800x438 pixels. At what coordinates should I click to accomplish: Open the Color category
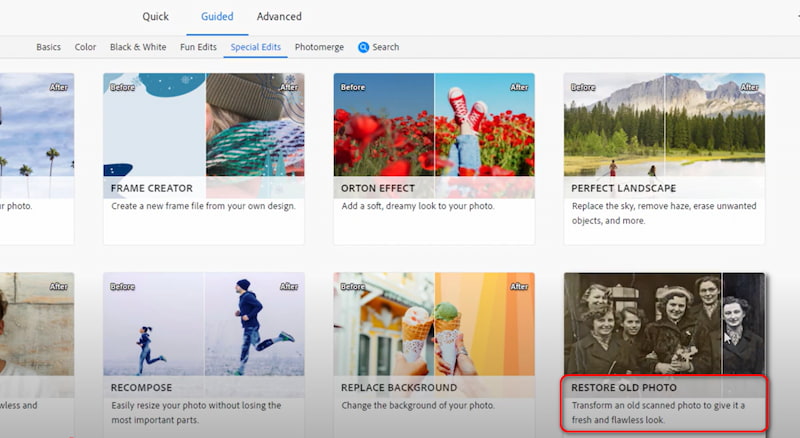pyautogui.click(x=85, y=47)
